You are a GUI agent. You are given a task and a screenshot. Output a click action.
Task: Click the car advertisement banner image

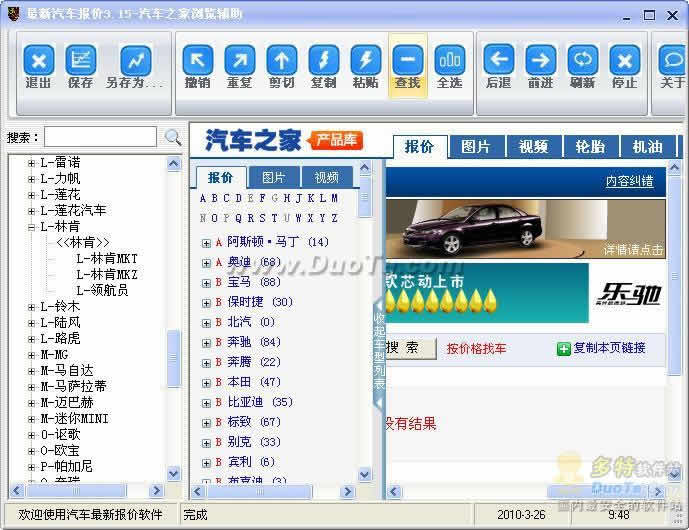526,229
